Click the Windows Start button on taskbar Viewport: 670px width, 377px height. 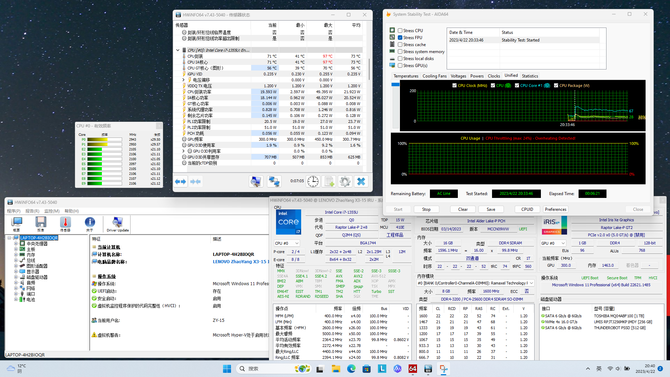(227, 368)
